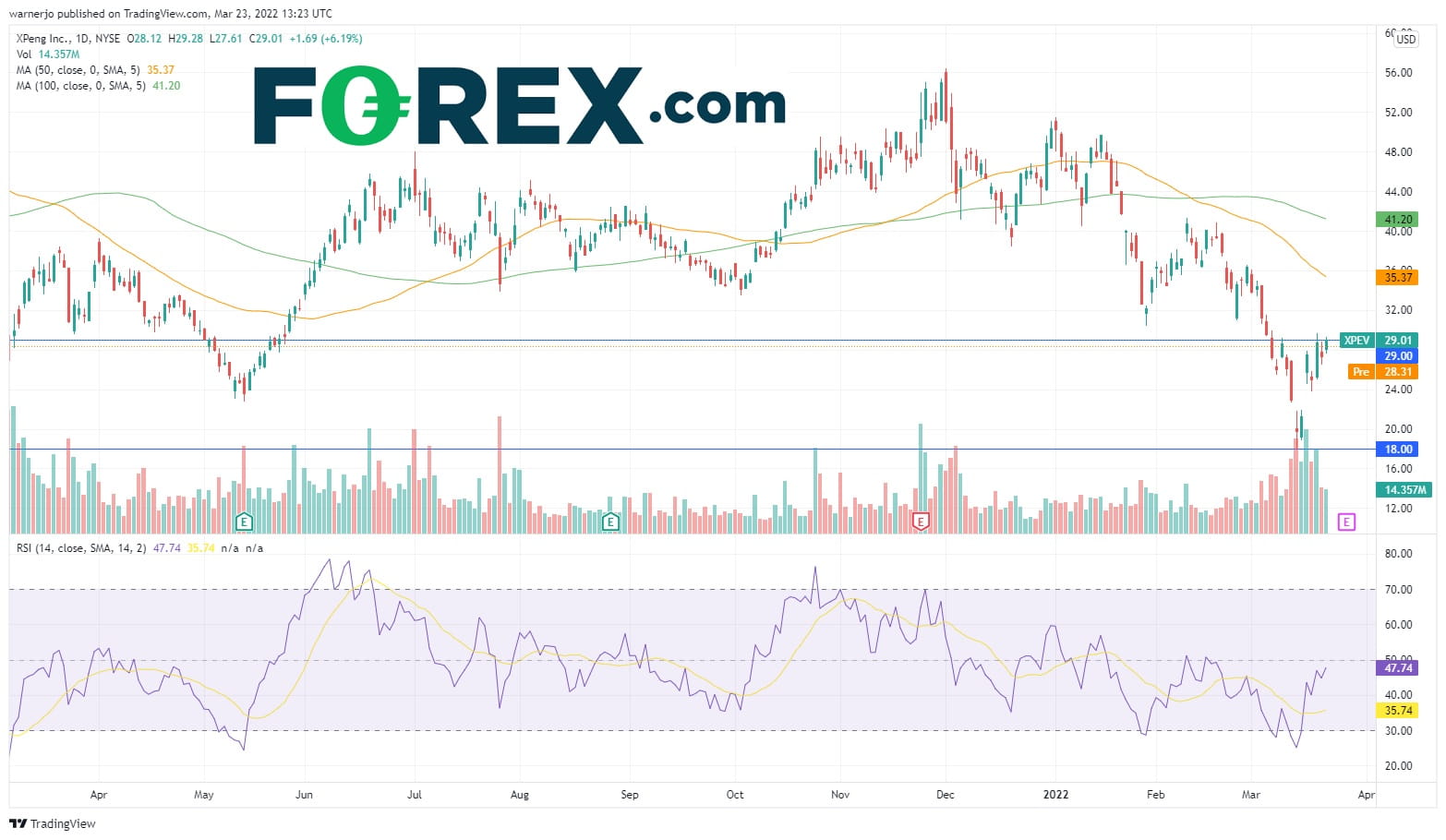Open the RSI indicator legend settings

point(81,548)
